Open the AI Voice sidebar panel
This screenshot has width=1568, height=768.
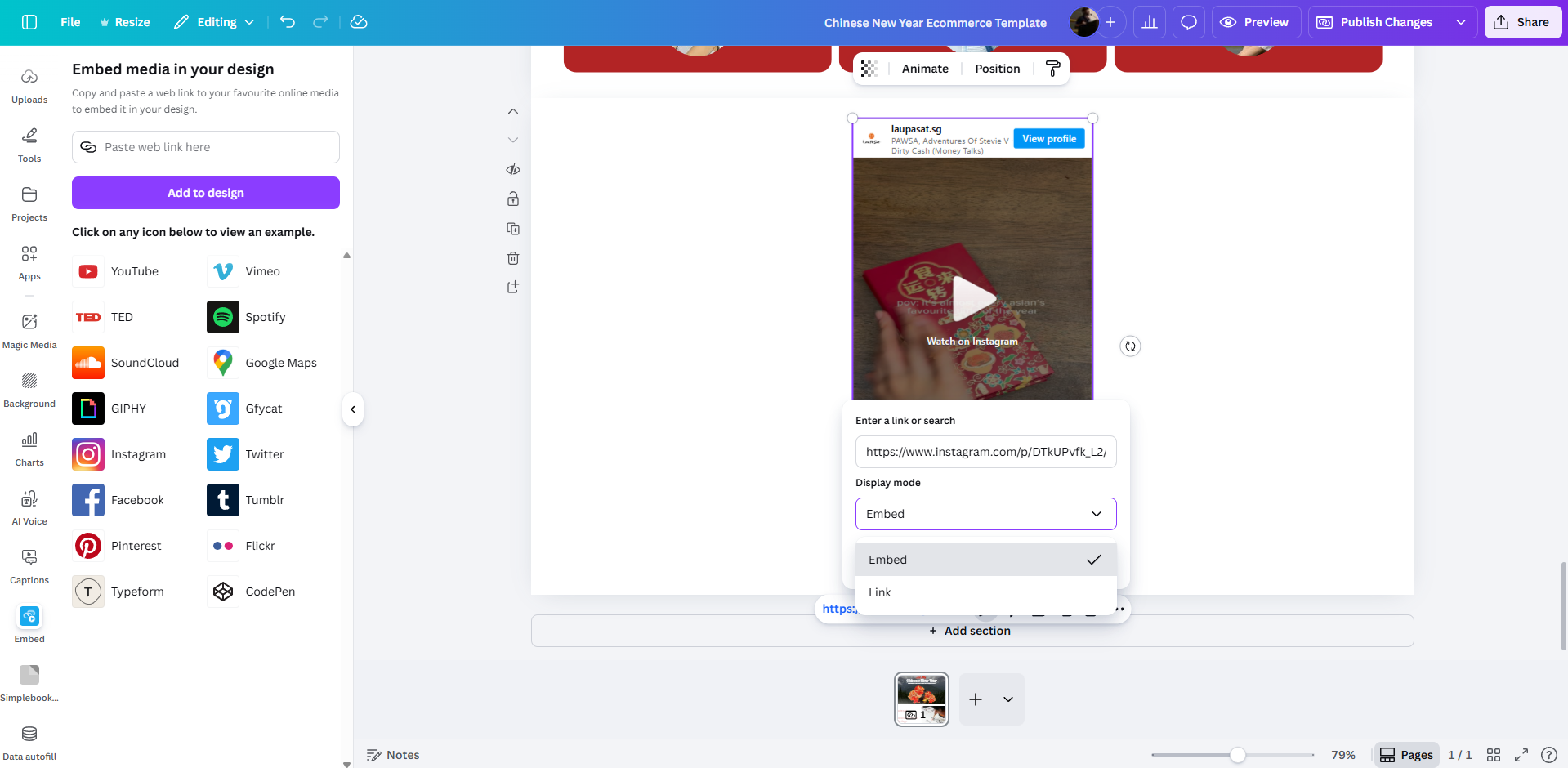[29, 507]
